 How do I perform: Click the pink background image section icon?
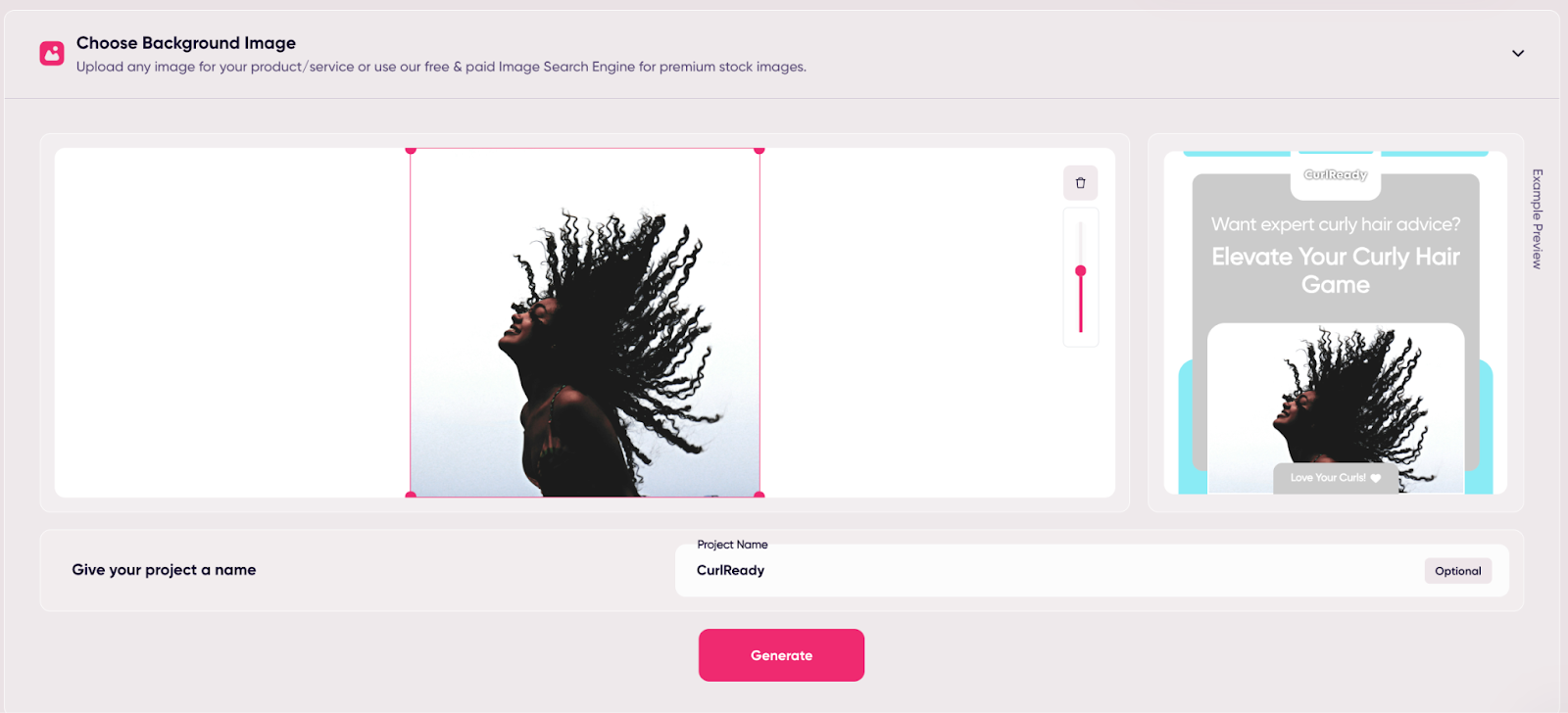point(52,53)
